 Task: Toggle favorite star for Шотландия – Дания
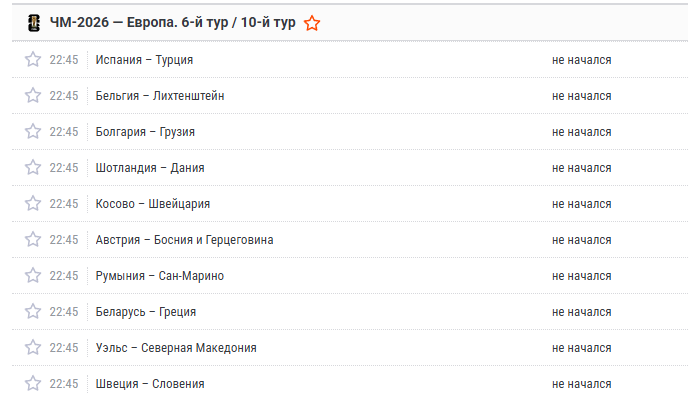click(33, 167)
